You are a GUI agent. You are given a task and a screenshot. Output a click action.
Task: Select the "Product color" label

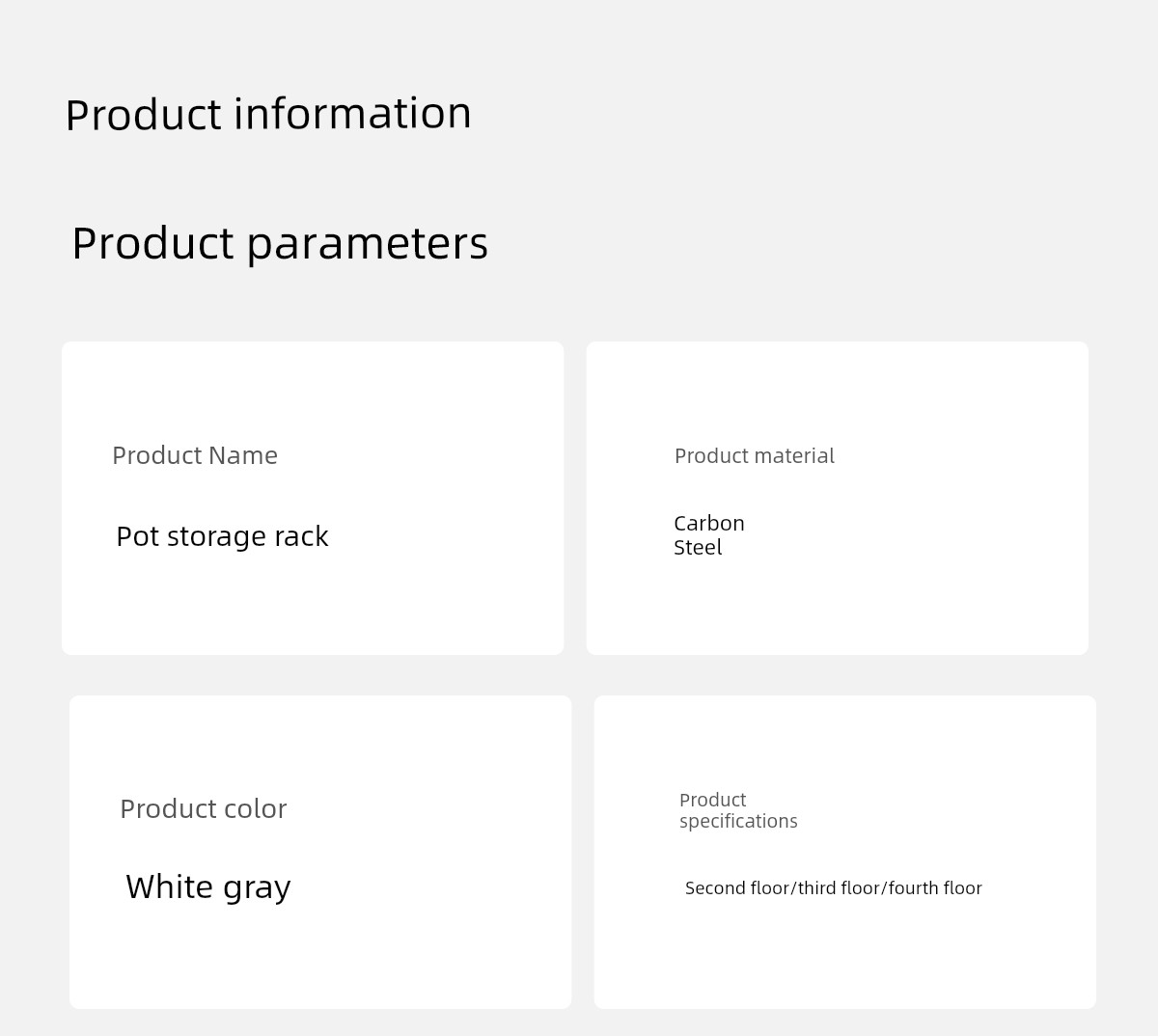click(x=203, y=809)
